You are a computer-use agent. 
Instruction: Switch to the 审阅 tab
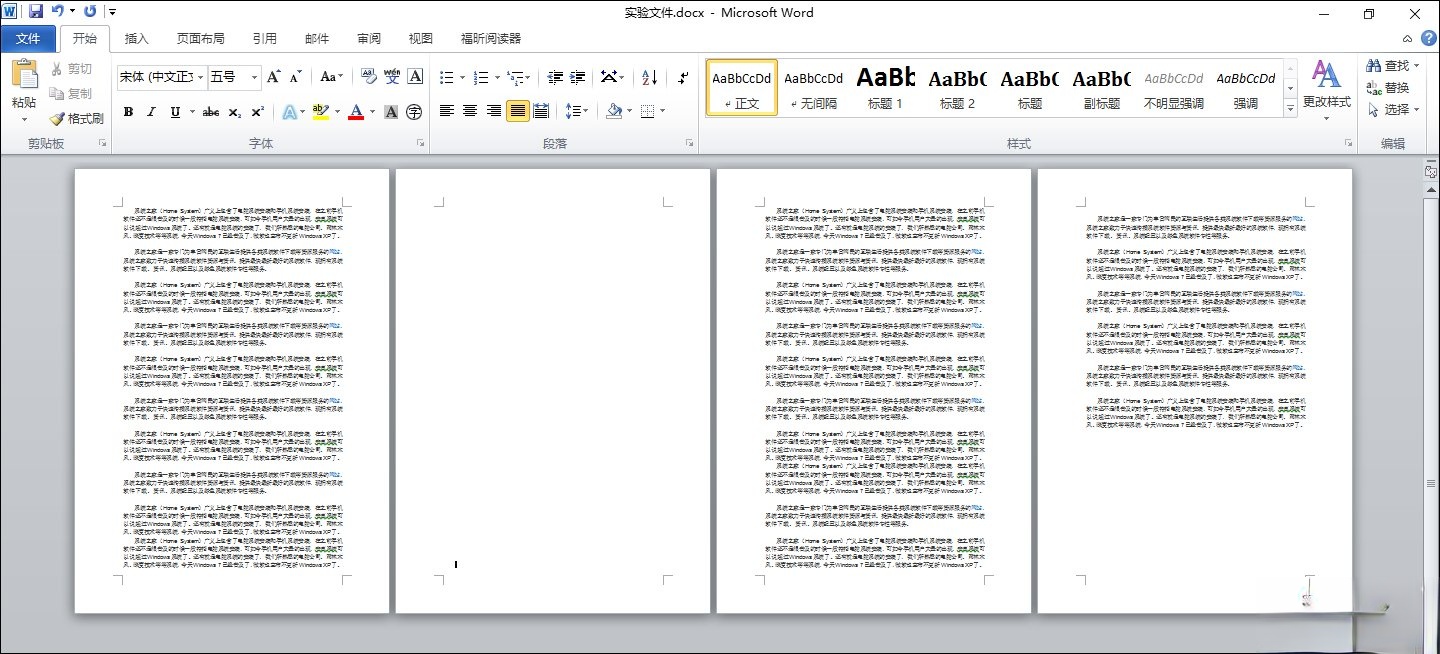[x=369, y=39]
